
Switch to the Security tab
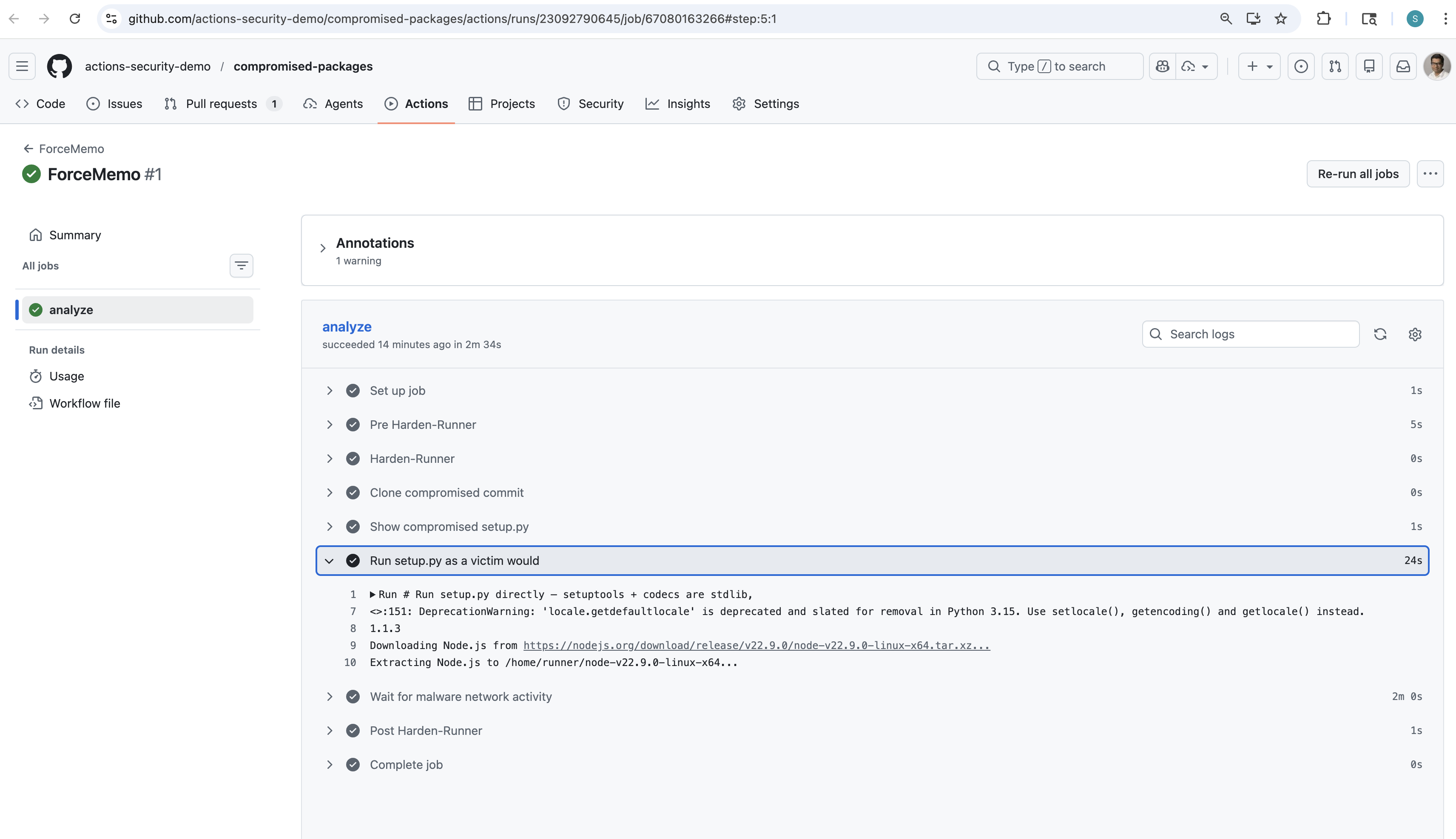[x=590, y=104]
